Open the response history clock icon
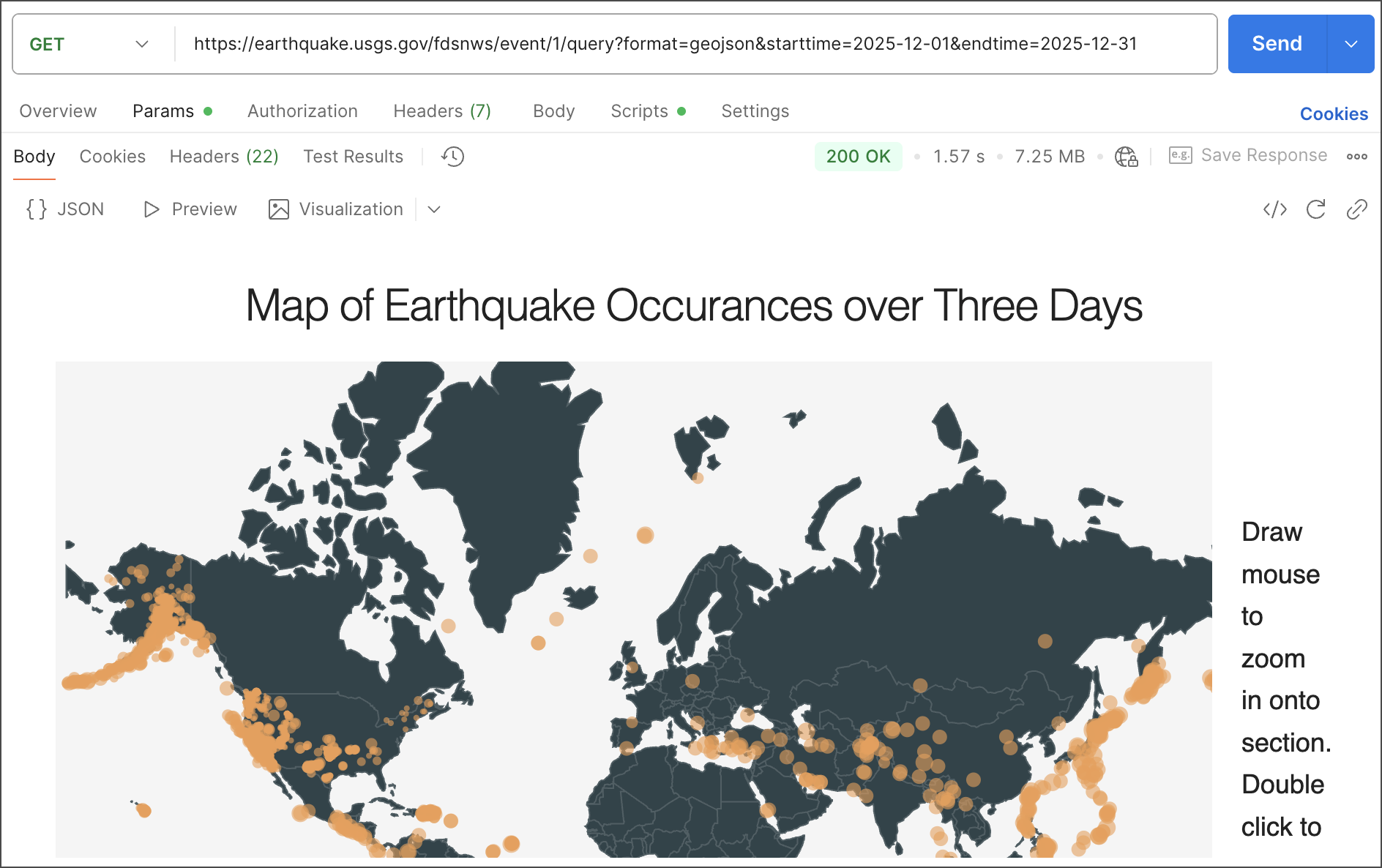The height and width of the screenshot is (868, 1382). click(x=452, y=156)
